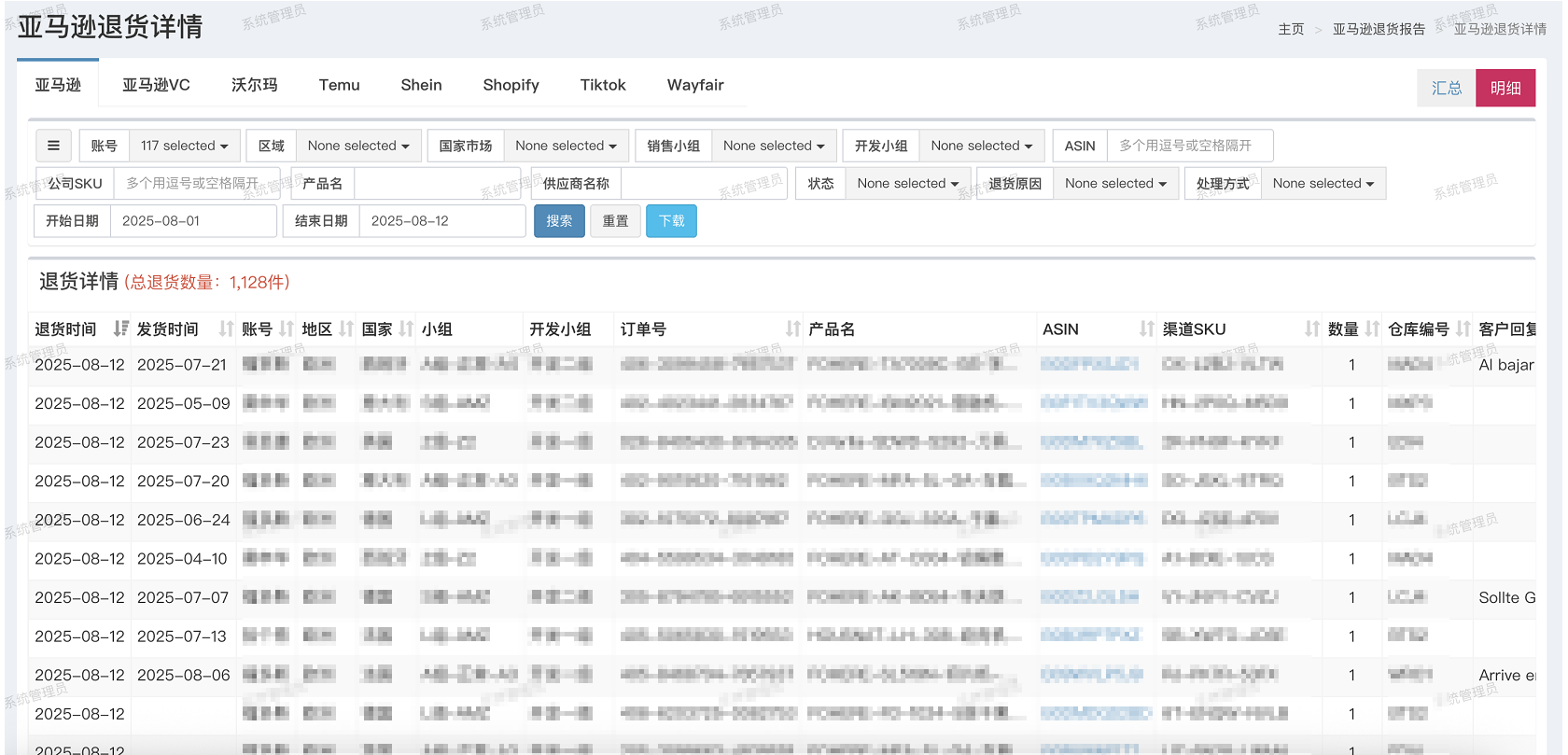Click the hamburger menu icon in filter bar
This screenshot has height=755, width=1568.
point(53,146)
